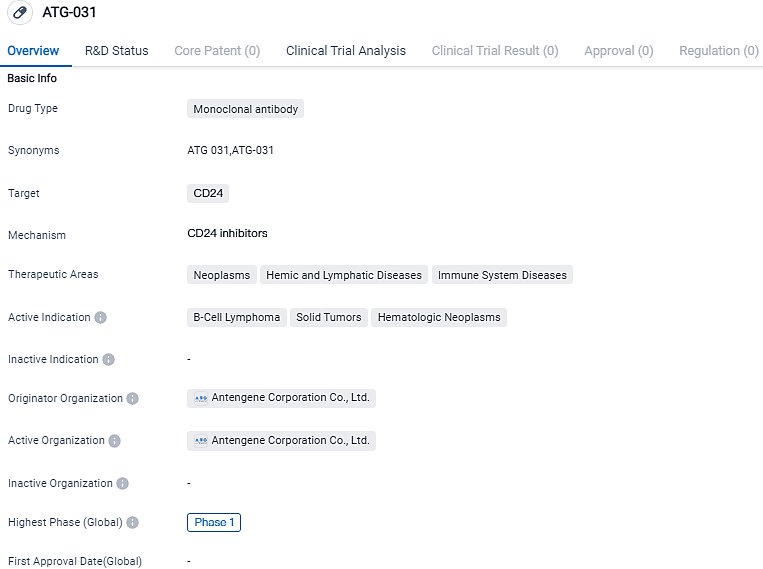This screenshot has height=569, width=763.
Task: Open the CD24 inhibitors mechanism link
Action: (227, 234)
